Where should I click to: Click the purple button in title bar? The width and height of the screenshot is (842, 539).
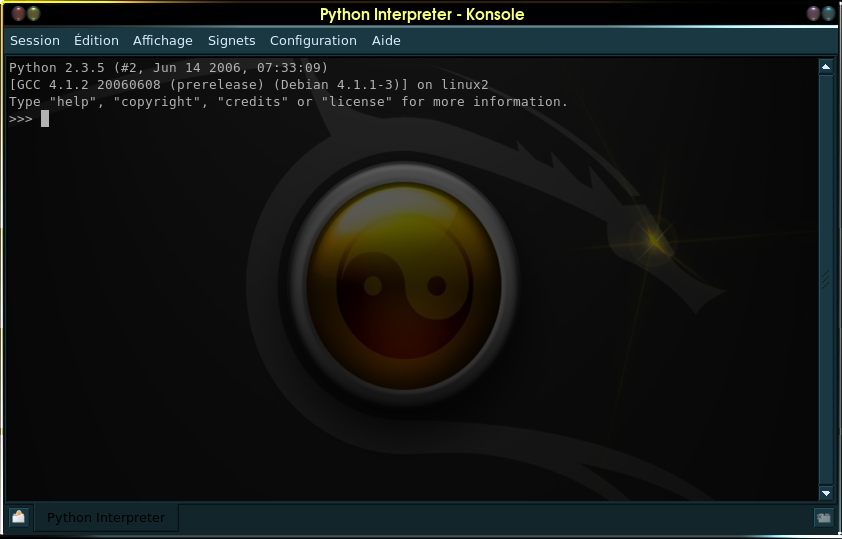coord(814,13)
